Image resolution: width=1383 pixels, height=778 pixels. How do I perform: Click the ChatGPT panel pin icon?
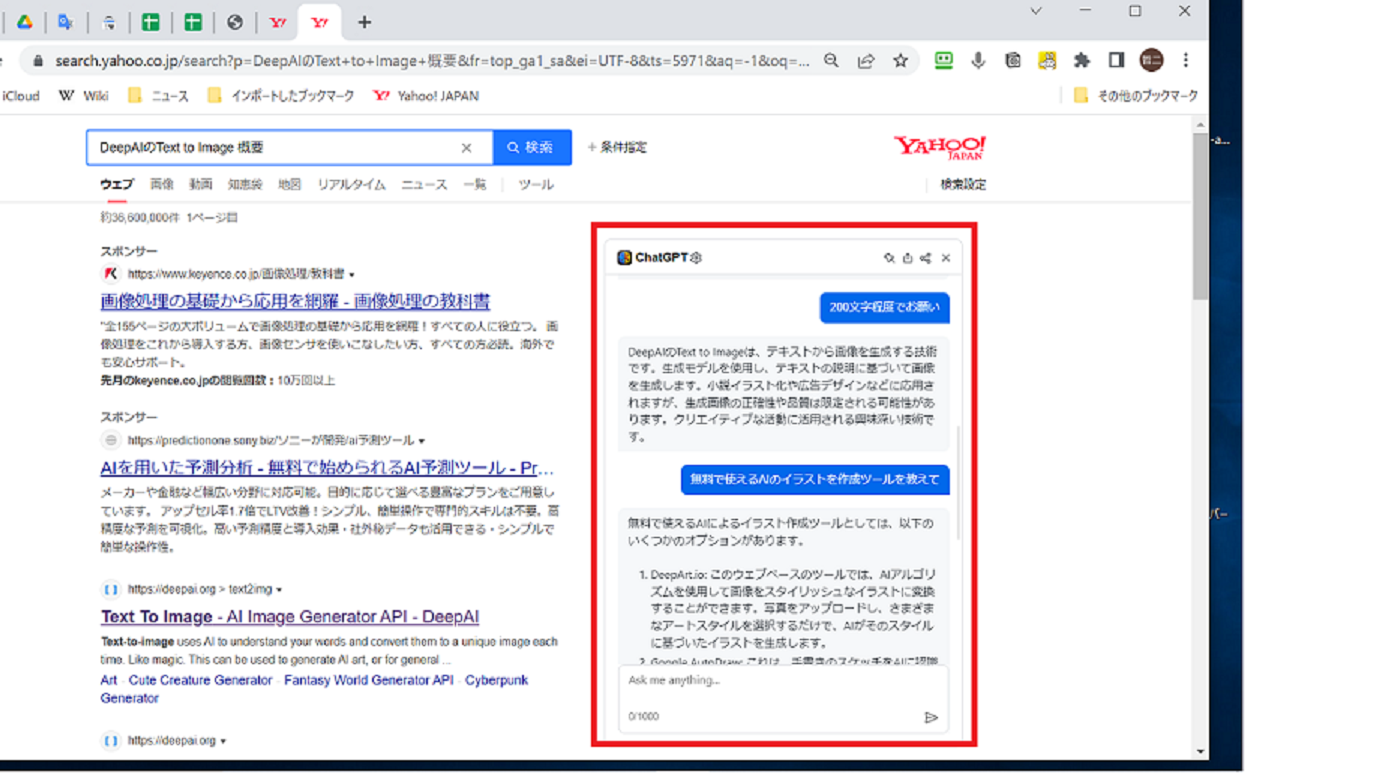tap(889, 258)
